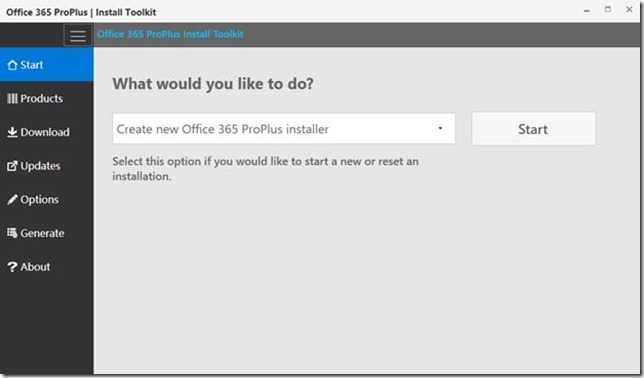The width and height of the screenshot is (644, 378).
Task: Close the Install Toolkit window
Action: [629, 9]
